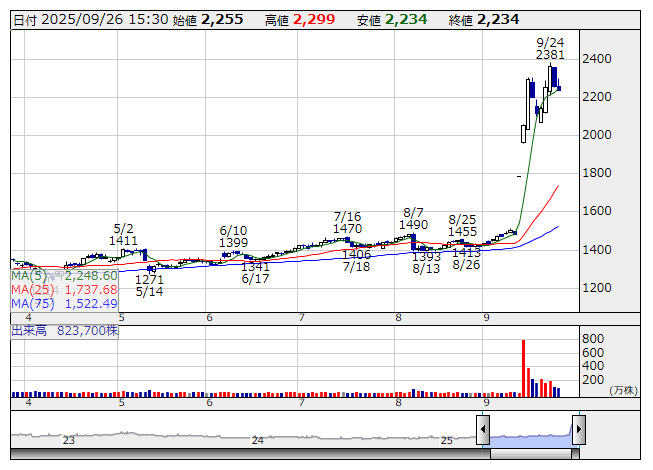Click the 8/25 peak label 1455
The height and width of the screenshot is (470, 653).
(462, 232)
